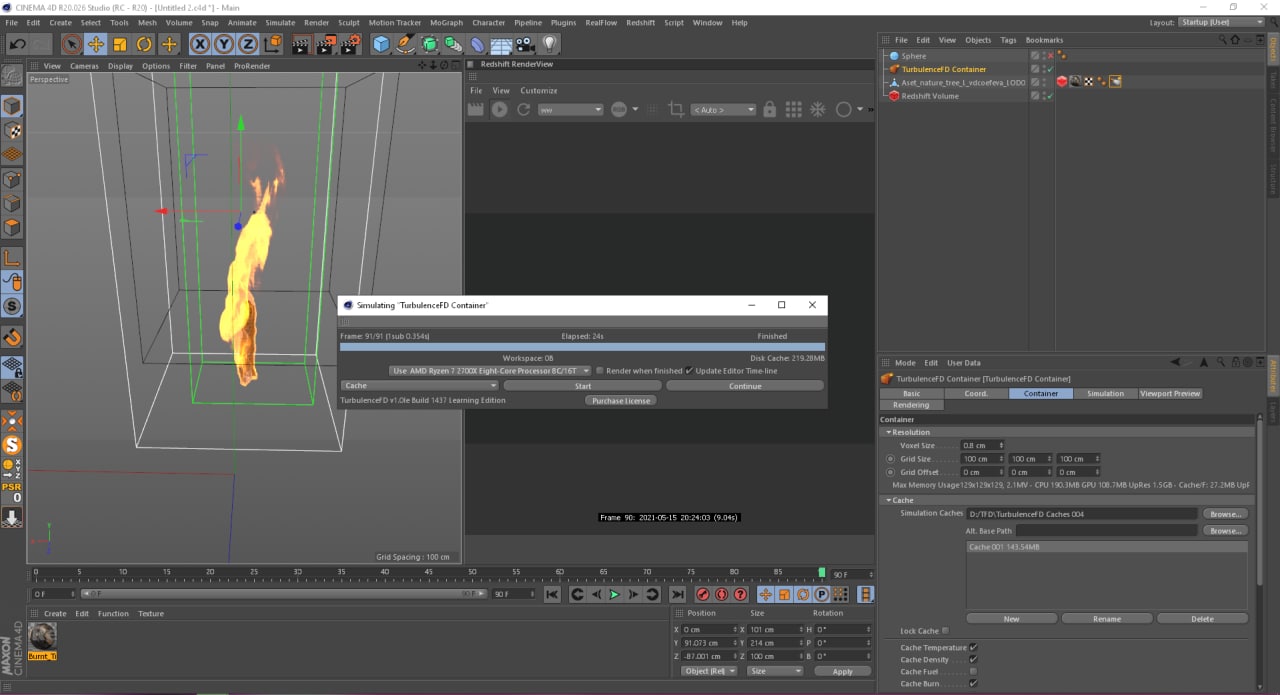Click the Autokeying icon

(x=722, y=594)
